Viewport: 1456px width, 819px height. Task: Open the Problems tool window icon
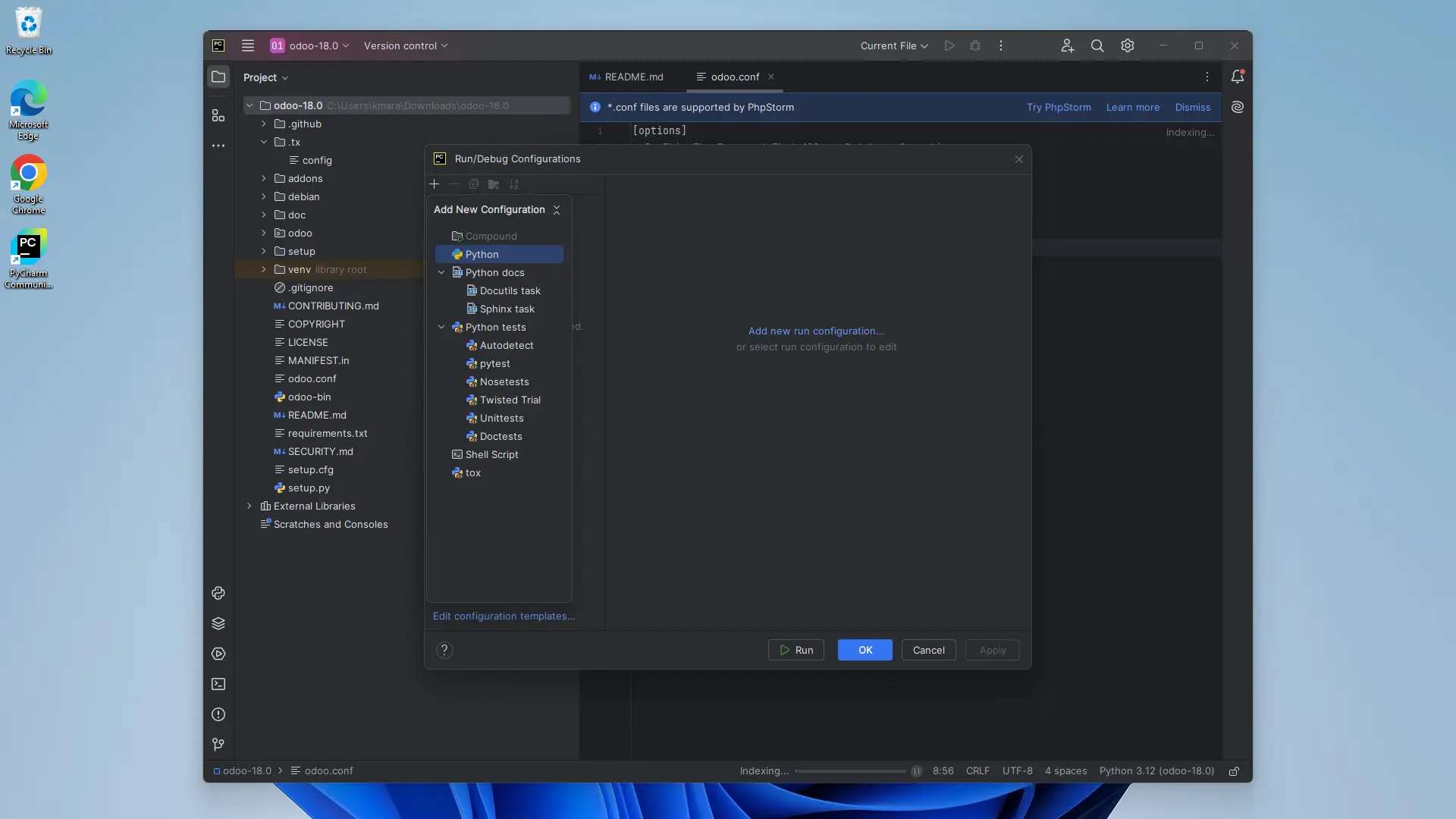[218, 714]
